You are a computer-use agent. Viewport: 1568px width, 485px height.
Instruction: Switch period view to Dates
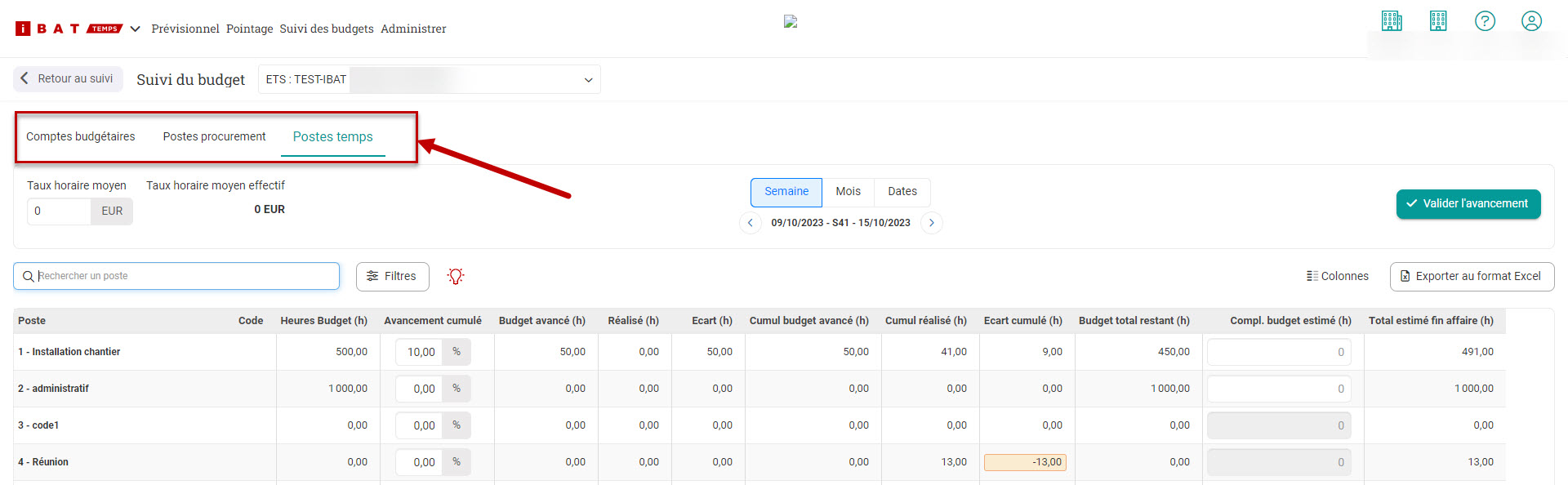[902, 192]
